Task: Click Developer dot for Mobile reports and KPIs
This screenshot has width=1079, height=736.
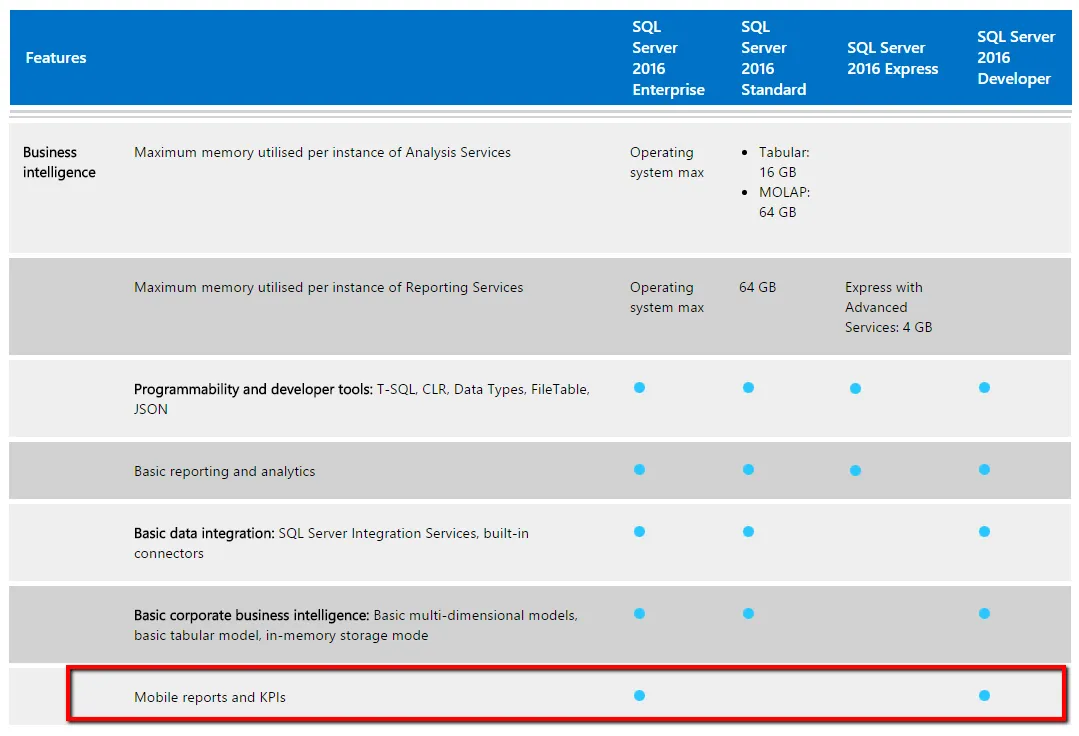Action: (x=984, y=695)
